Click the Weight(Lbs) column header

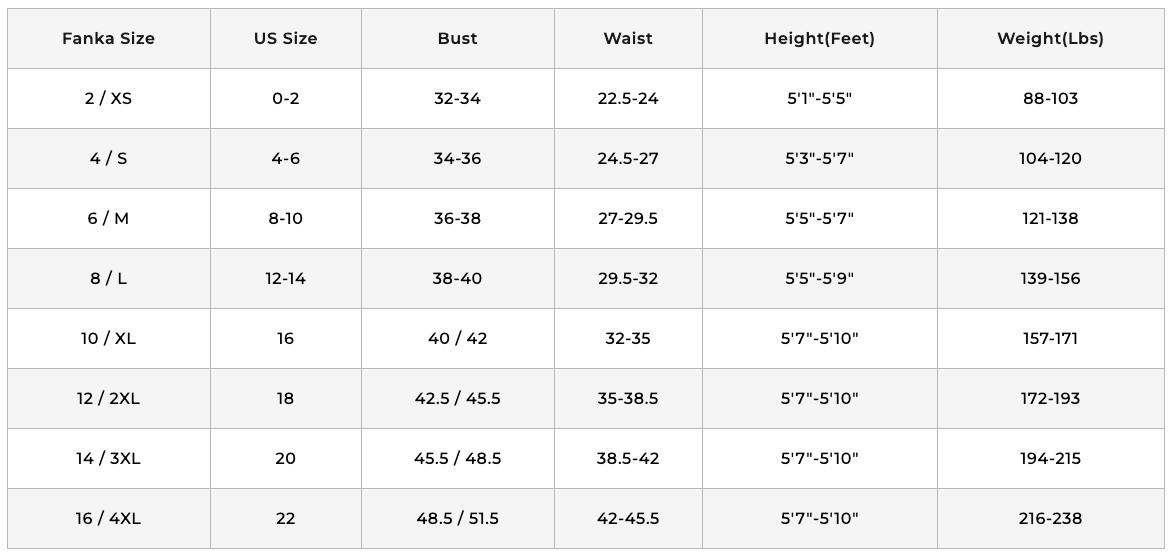point(1050,38)
